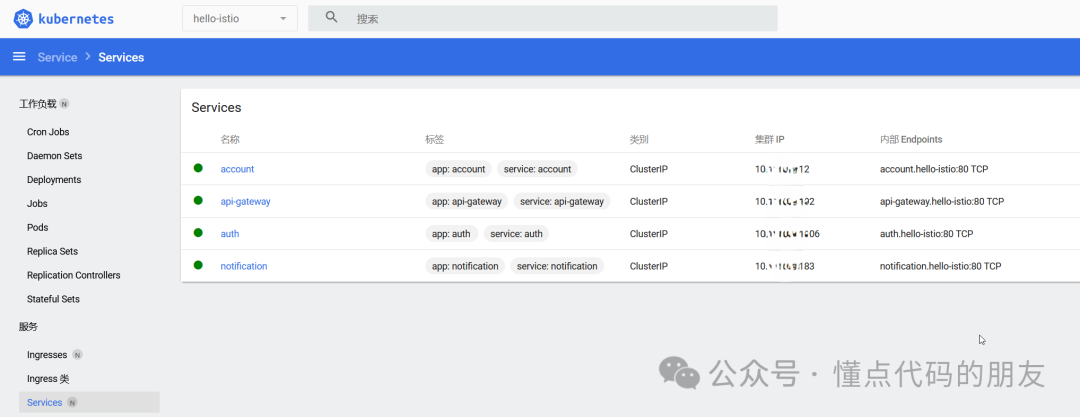Click the 工作负载 section heading
Image resolution: width=1080 pixels, height=417 pixels.
coord(37,104)
